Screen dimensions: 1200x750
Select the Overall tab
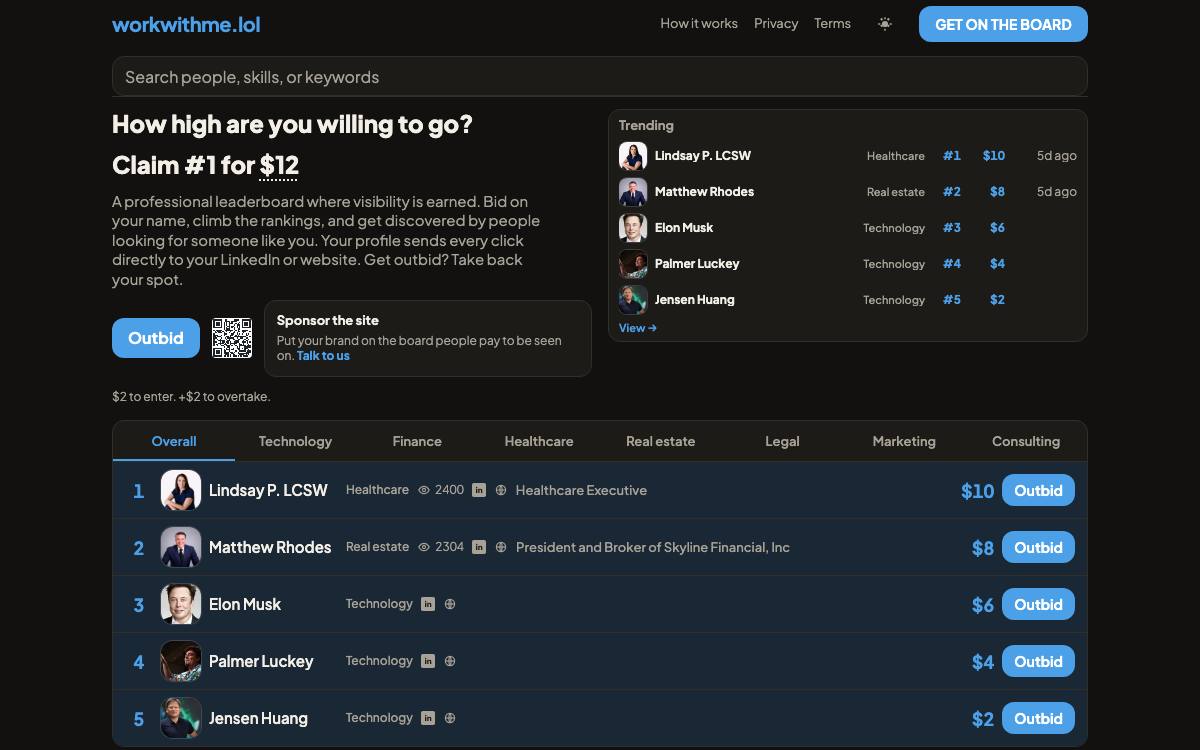[x=174, y=441]
